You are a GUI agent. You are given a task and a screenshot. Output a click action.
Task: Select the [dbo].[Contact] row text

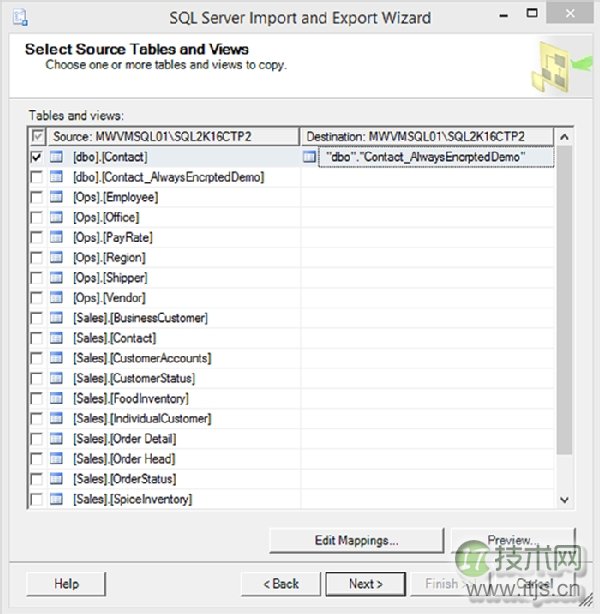click(x=110, y=157)
